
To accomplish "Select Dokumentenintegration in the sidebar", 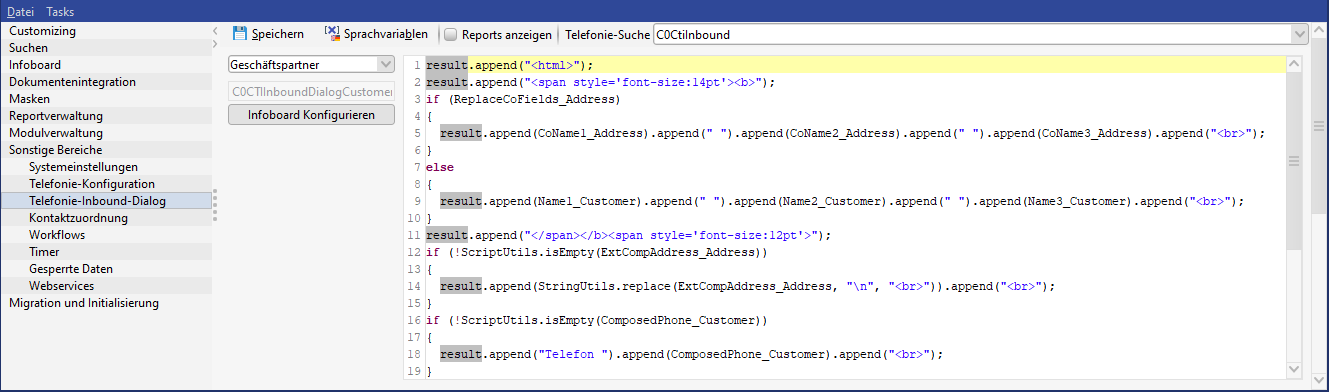I will pyautogui.click(x=72, y=82).
